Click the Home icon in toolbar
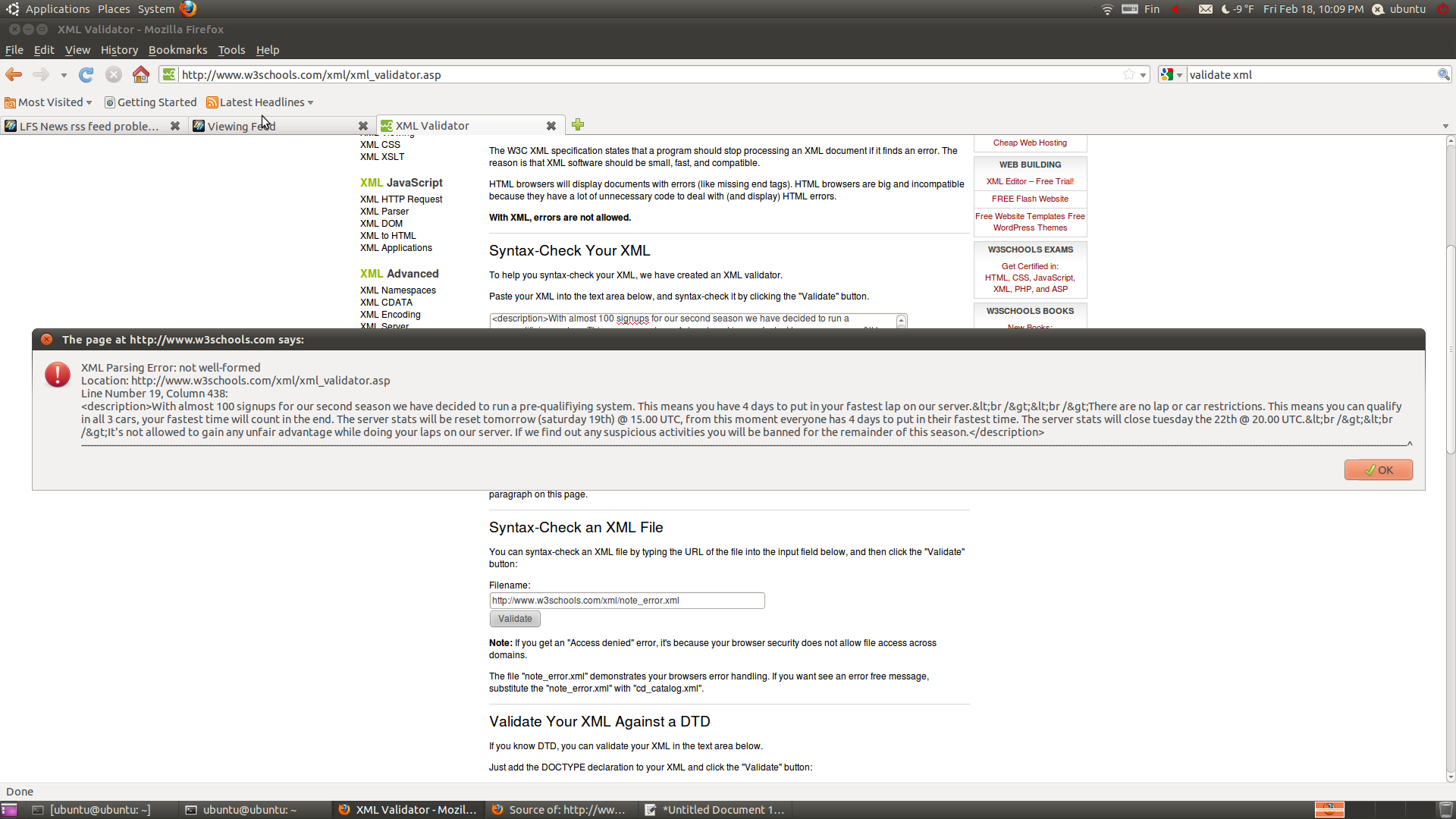 (140, 74)
